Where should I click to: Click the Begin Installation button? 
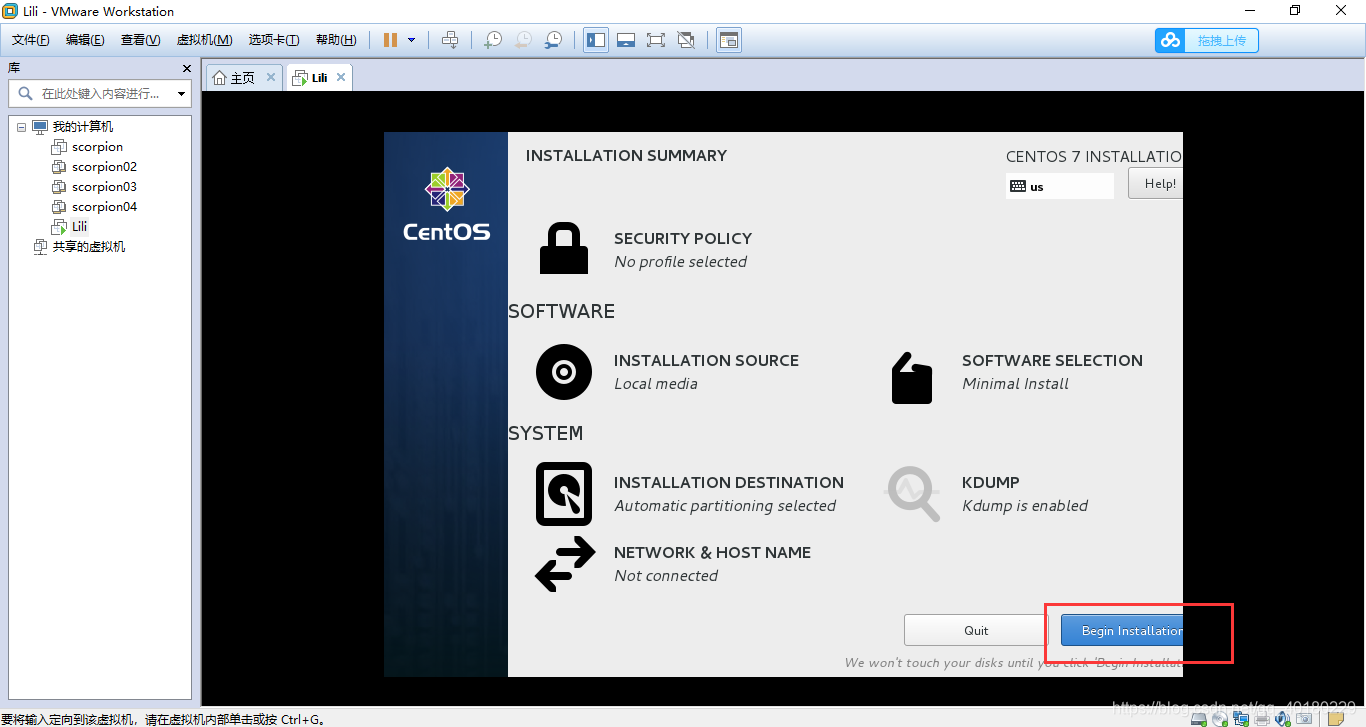click(1122, 630)
